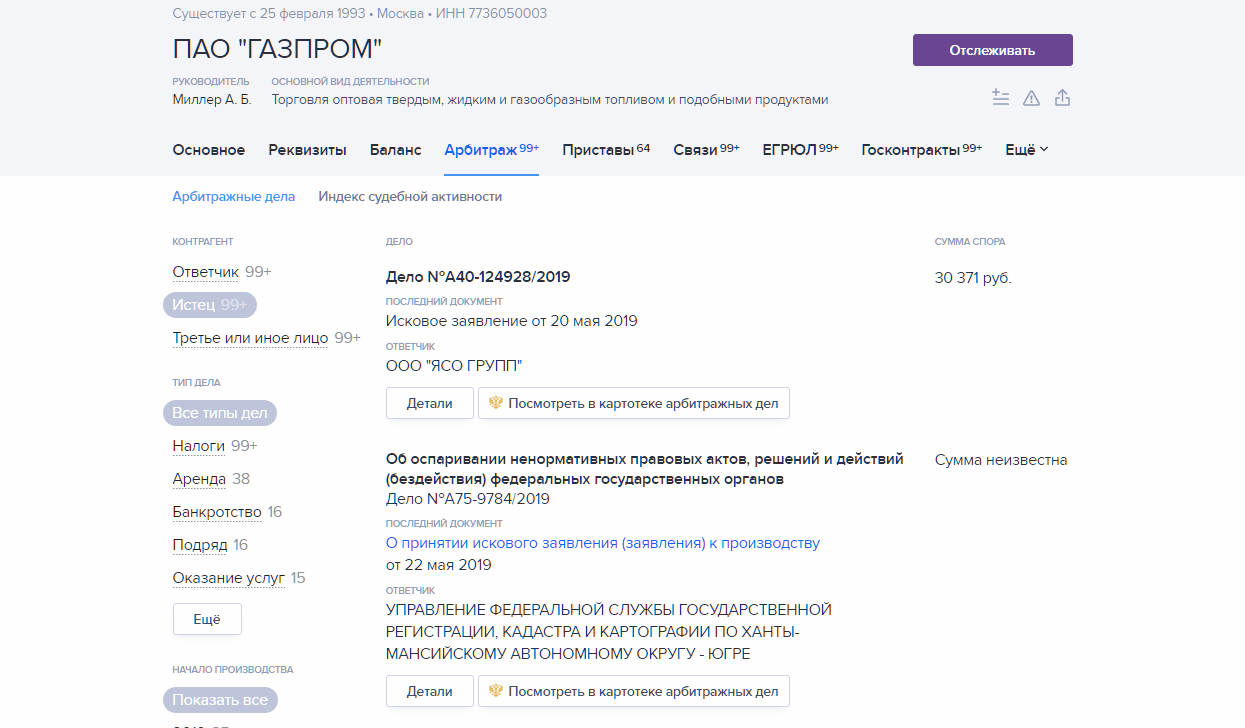The height and width of the screenshot is (728, 1245).
Task: Filter cases by Аренда
Action: [x=199, y=479]
